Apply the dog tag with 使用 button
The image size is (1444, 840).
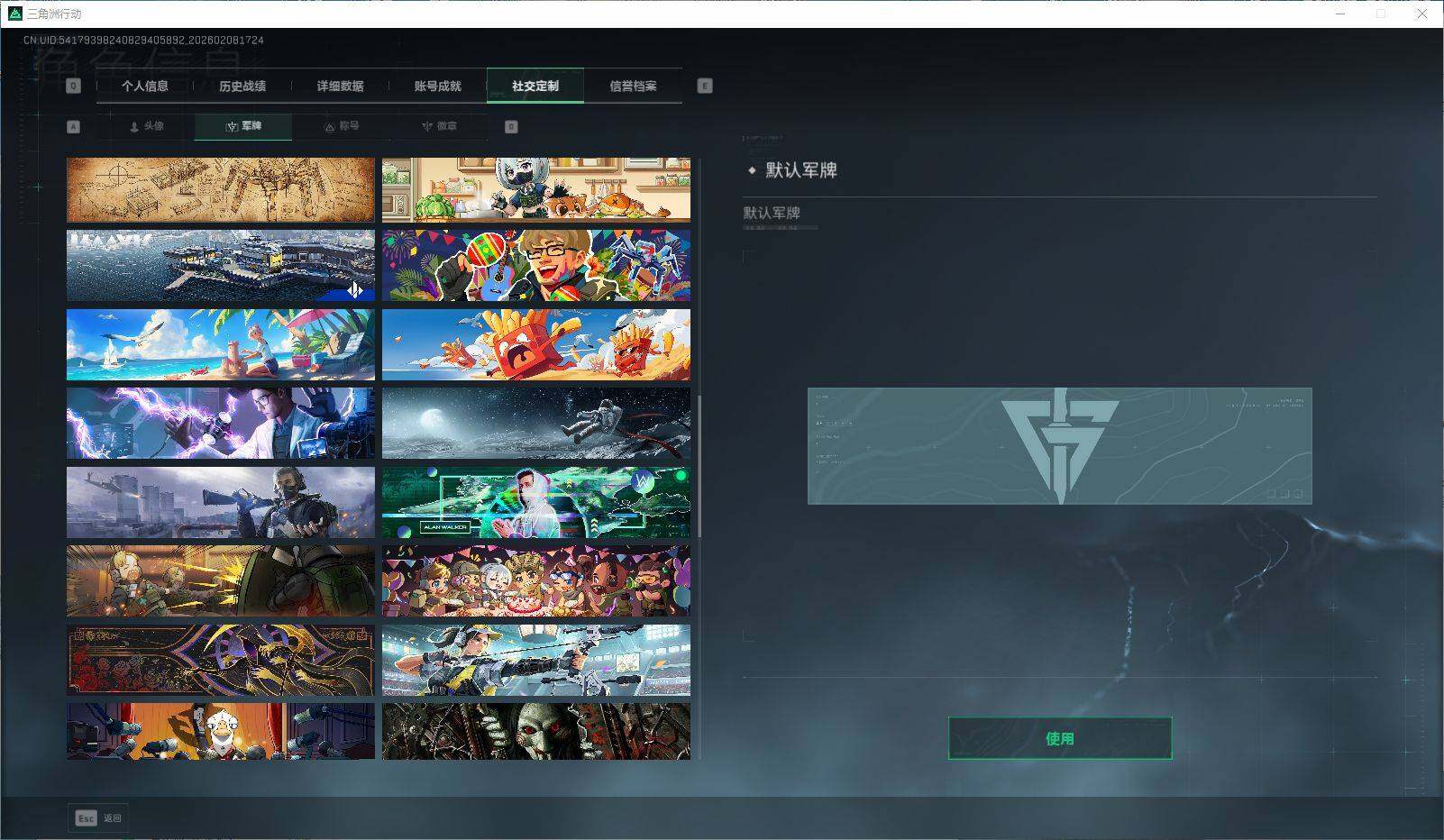(1060, 738)
